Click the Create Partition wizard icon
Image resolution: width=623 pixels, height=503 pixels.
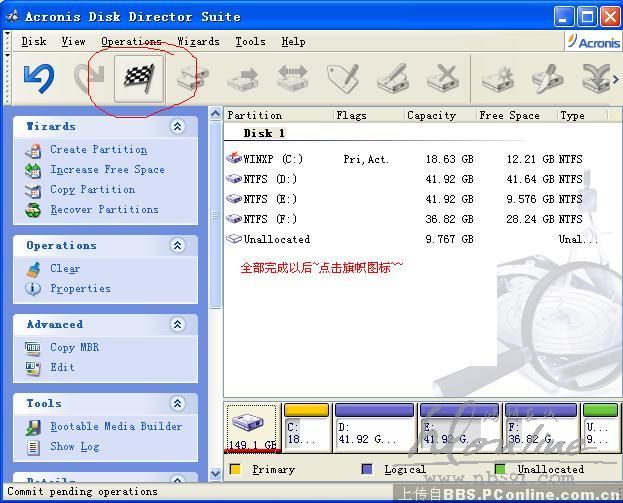tap(33, 150)
